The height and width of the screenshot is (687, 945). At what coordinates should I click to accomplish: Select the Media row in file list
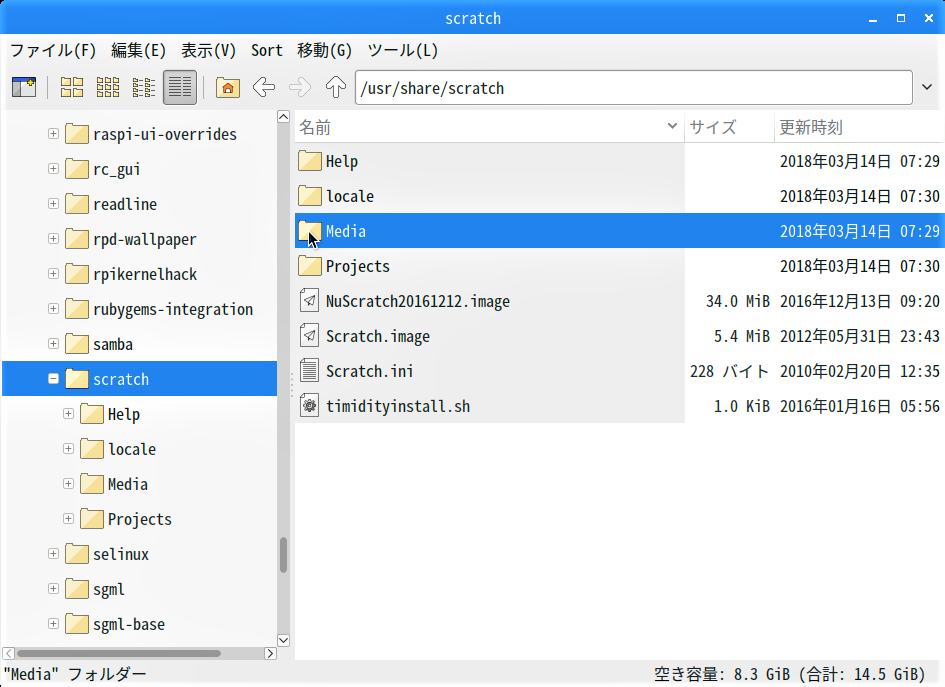[620, 231]
